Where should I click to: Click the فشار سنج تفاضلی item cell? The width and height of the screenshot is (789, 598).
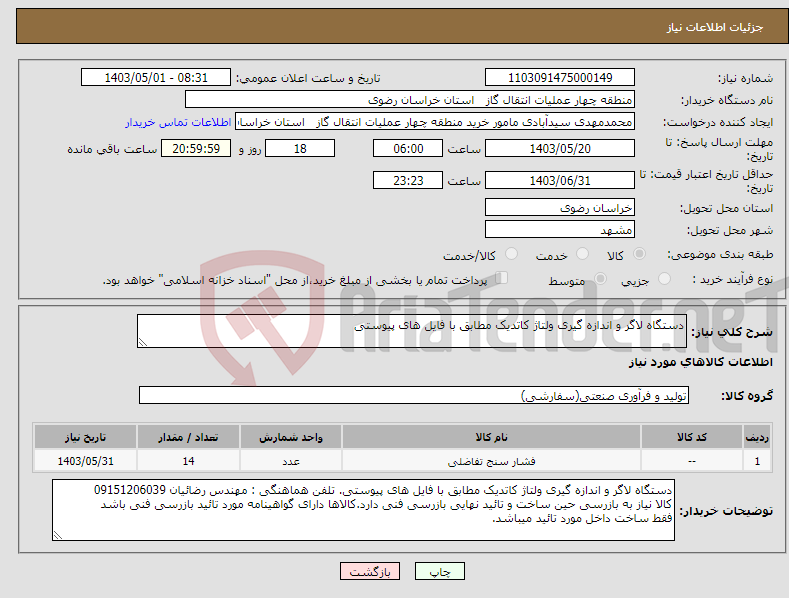tap(491, 461)
